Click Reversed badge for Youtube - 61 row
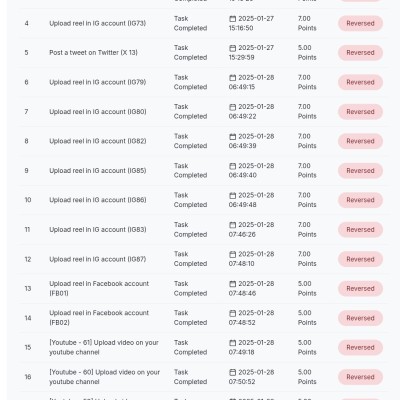 [360, 347]
